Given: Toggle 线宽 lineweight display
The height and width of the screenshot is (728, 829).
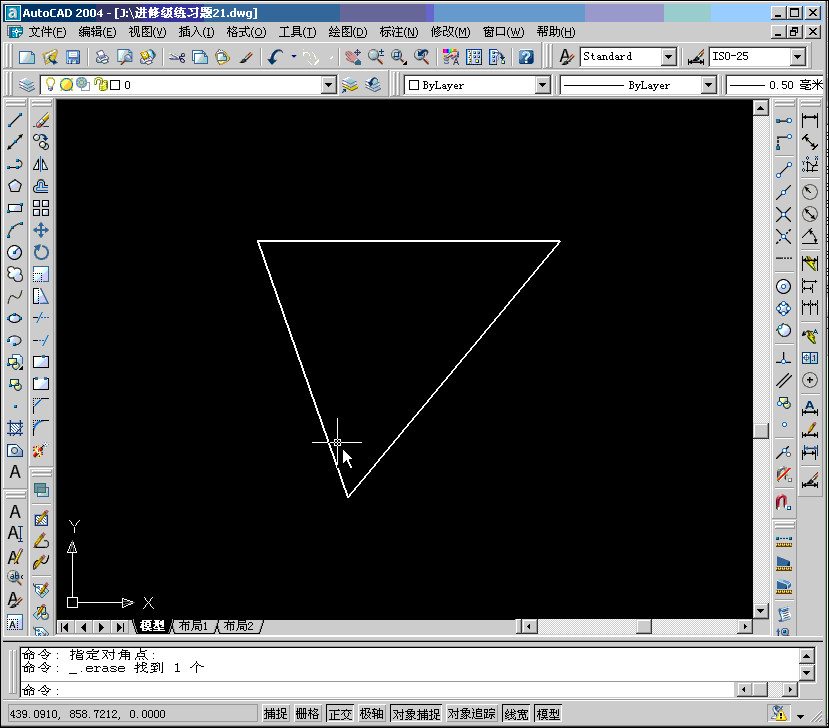Looking at the screenshot, I should (516, 714).
